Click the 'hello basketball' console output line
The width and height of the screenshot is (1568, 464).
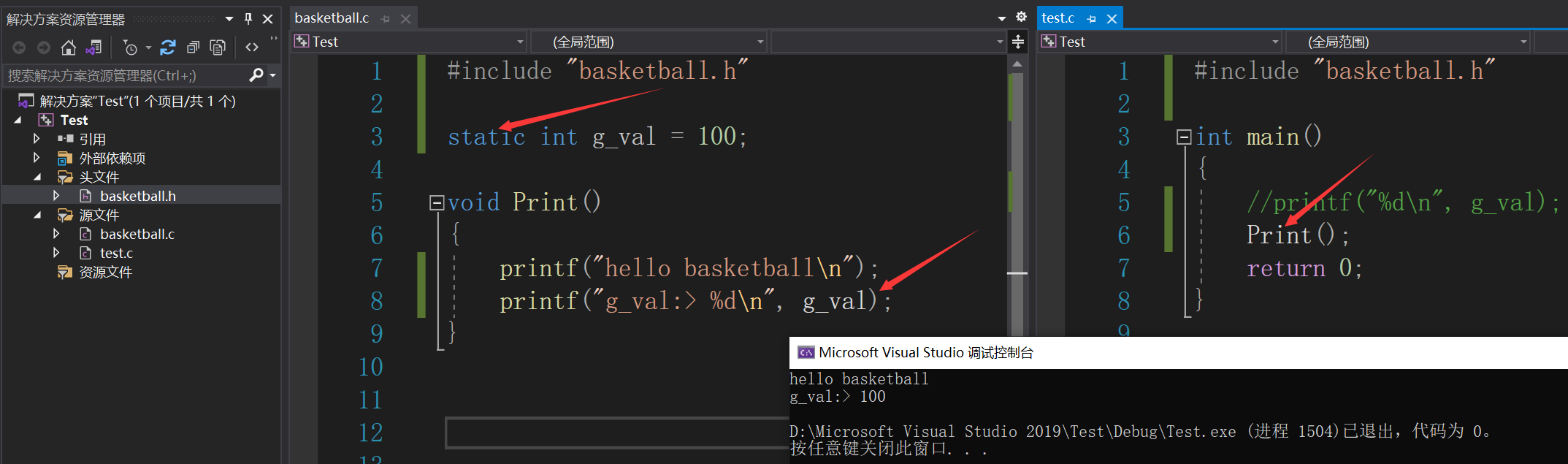(x=860, y=379)
